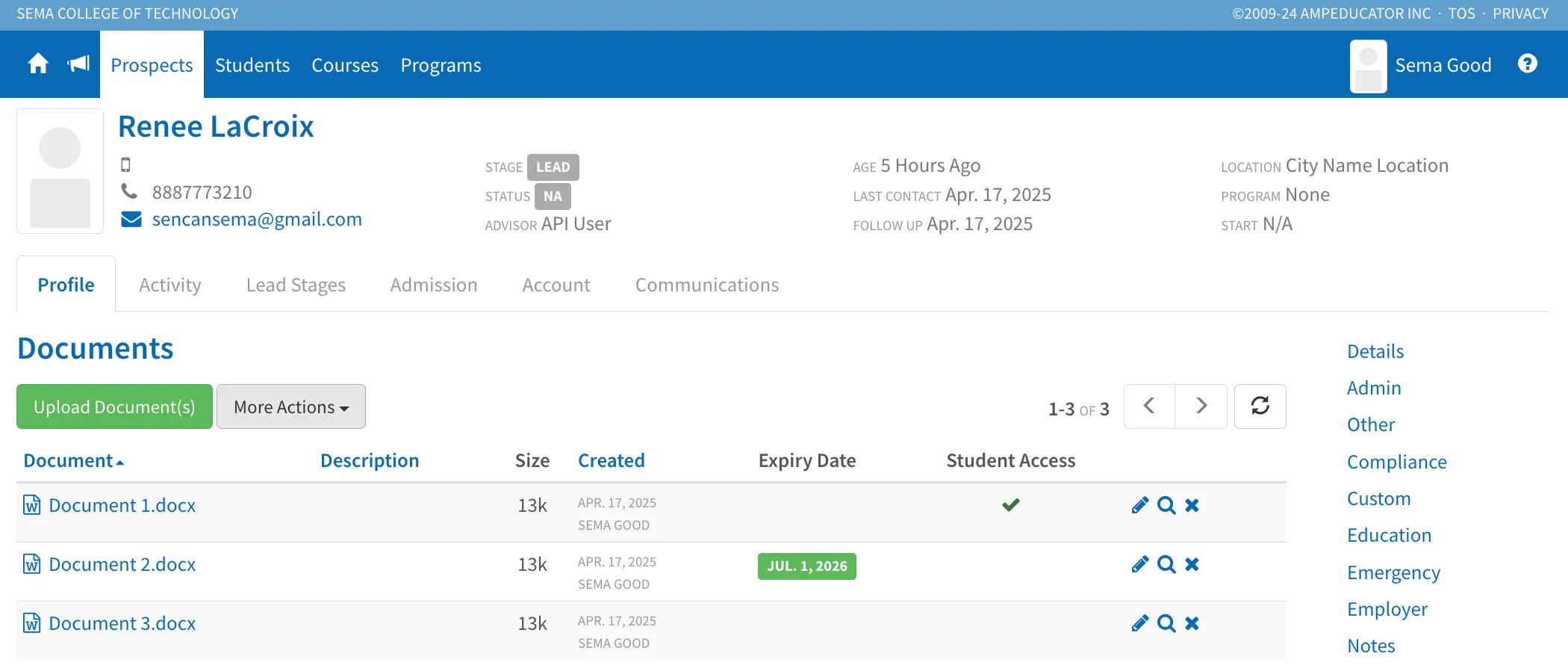1568x671 pixels.
Task: Jump to the Compliance section
Action: click(x=1397, y=463)
